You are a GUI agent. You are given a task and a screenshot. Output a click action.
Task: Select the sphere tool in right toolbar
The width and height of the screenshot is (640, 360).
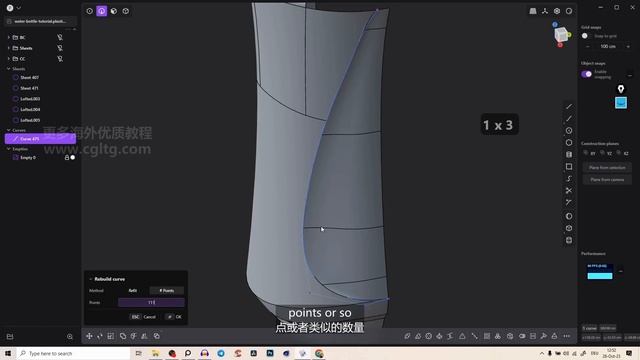click(569, 216)
